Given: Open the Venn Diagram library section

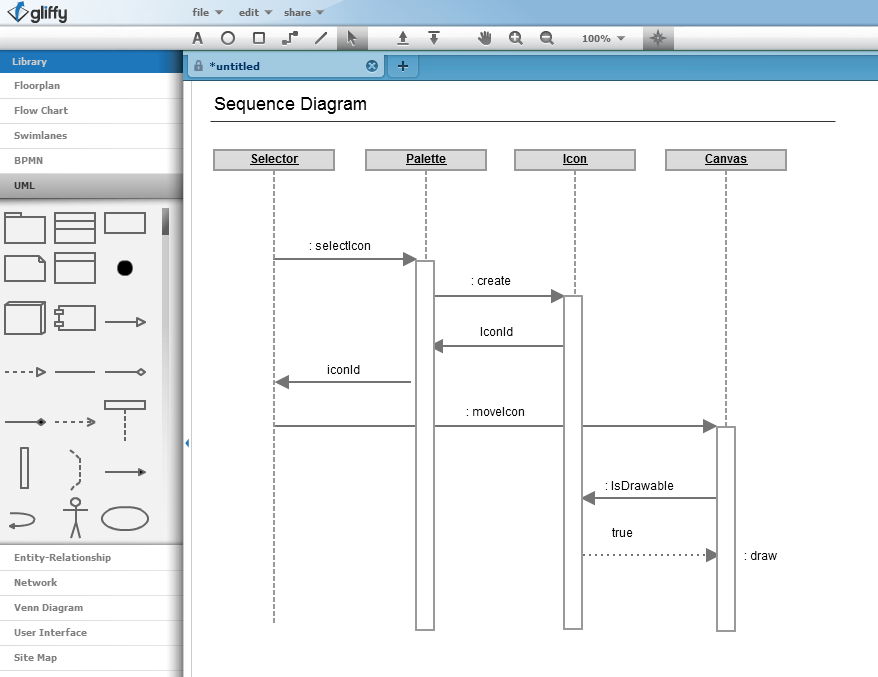Looking at the screenshot, I should [x=48, y=607].
